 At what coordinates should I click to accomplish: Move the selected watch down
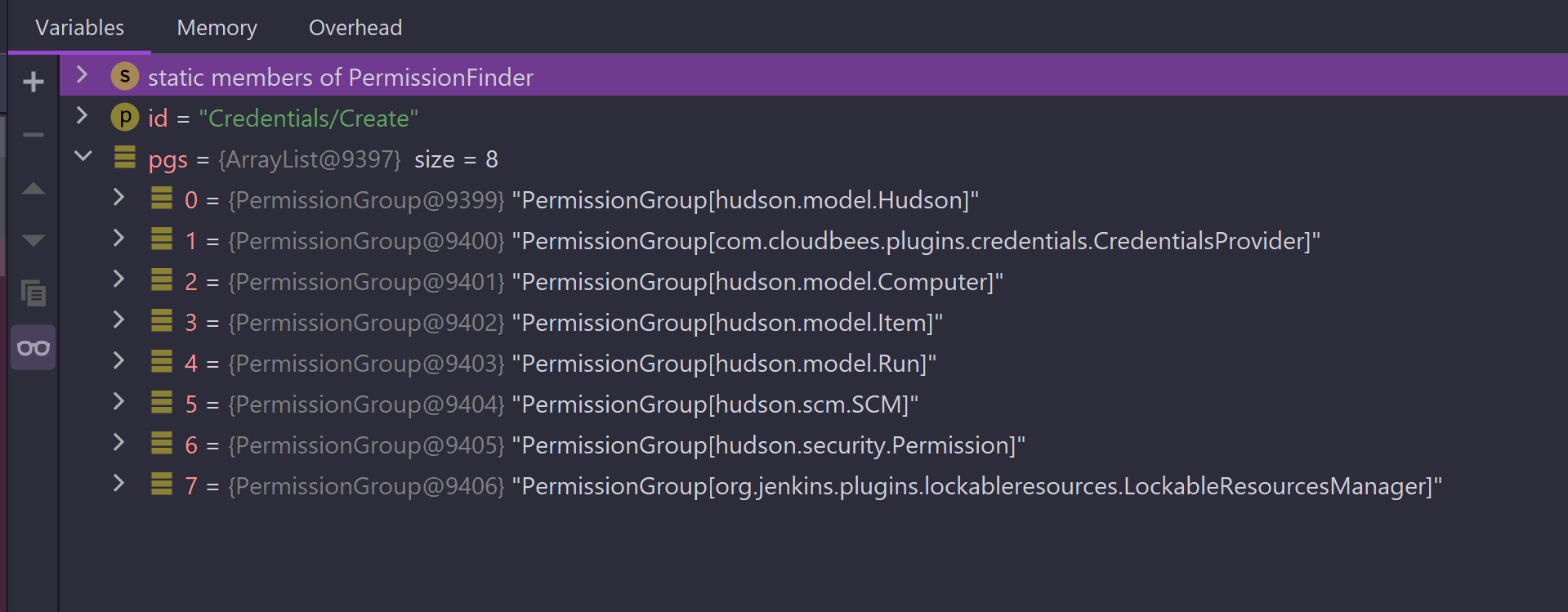click(33, 240)
